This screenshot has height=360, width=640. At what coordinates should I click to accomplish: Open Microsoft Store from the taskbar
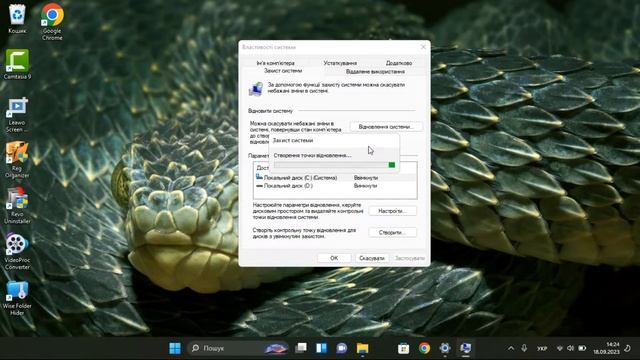pyautogui.click(x=404, y=348)
